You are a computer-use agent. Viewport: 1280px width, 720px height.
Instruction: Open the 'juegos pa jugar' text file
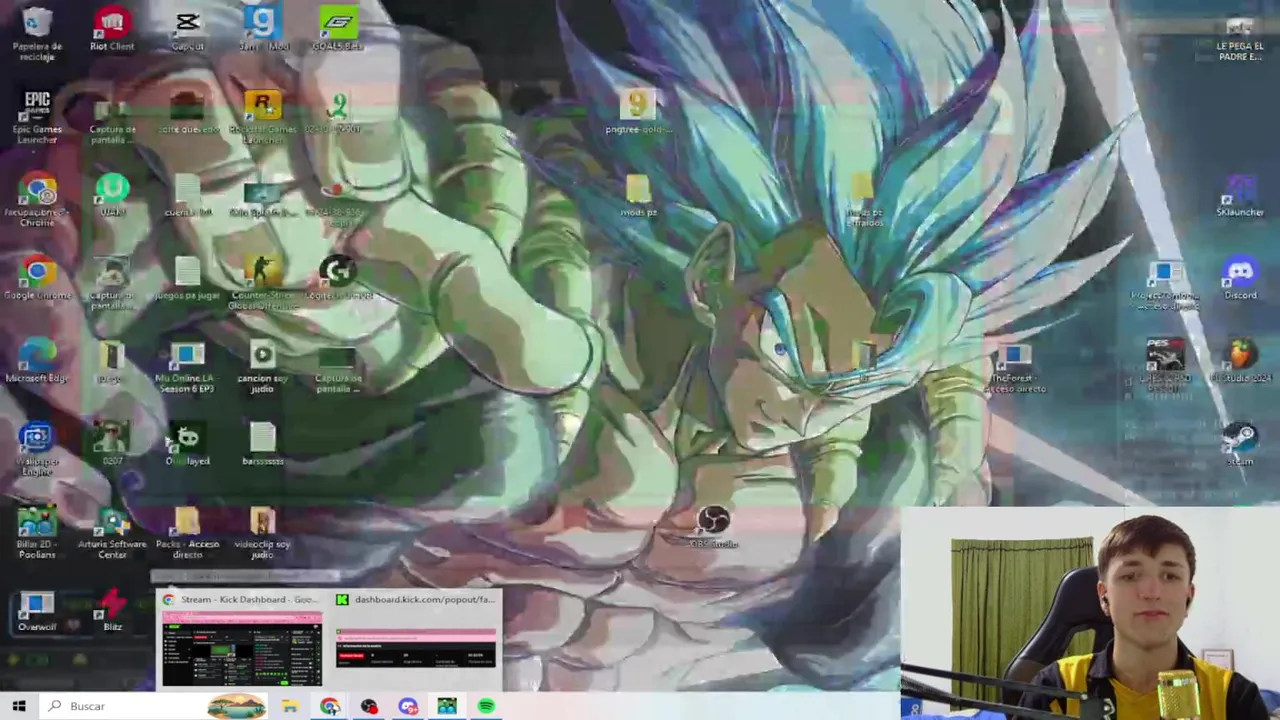click(x=187, y=279)
